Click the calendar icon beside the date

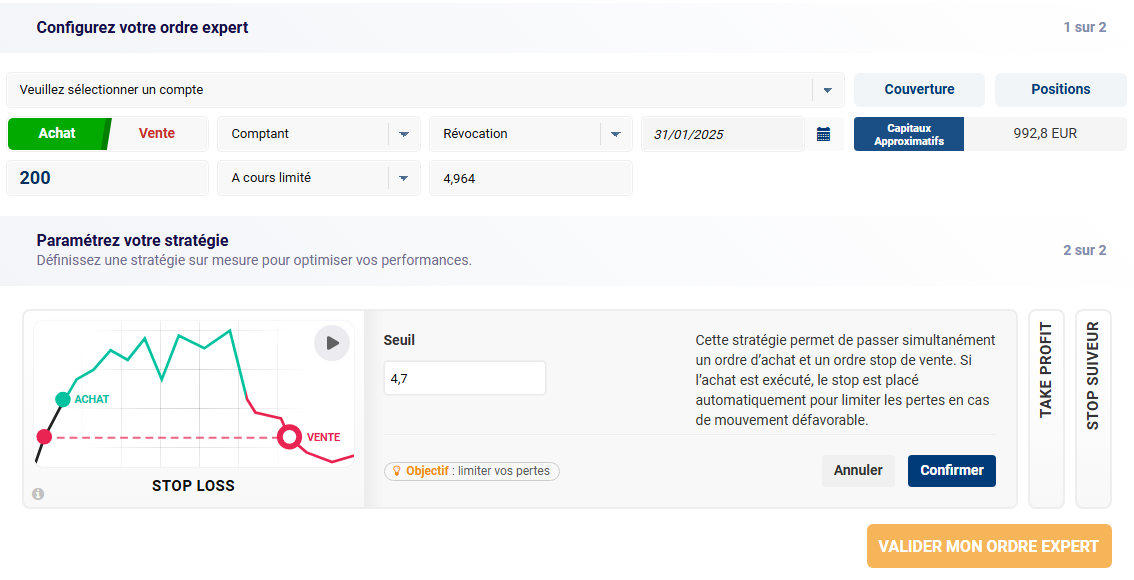click(x=823, y=134)
